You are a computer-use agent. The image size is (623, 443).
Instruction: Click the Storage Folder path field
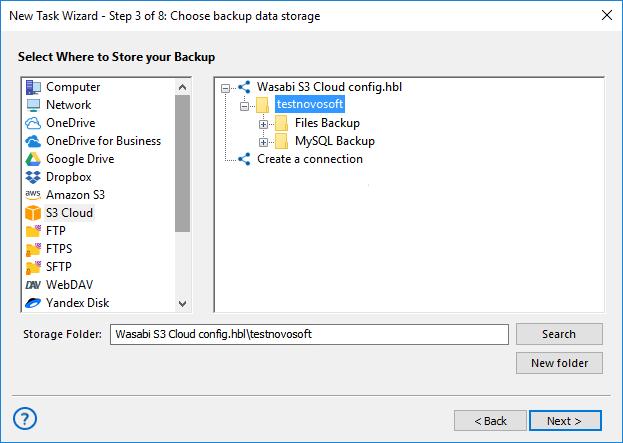(310, 334)
